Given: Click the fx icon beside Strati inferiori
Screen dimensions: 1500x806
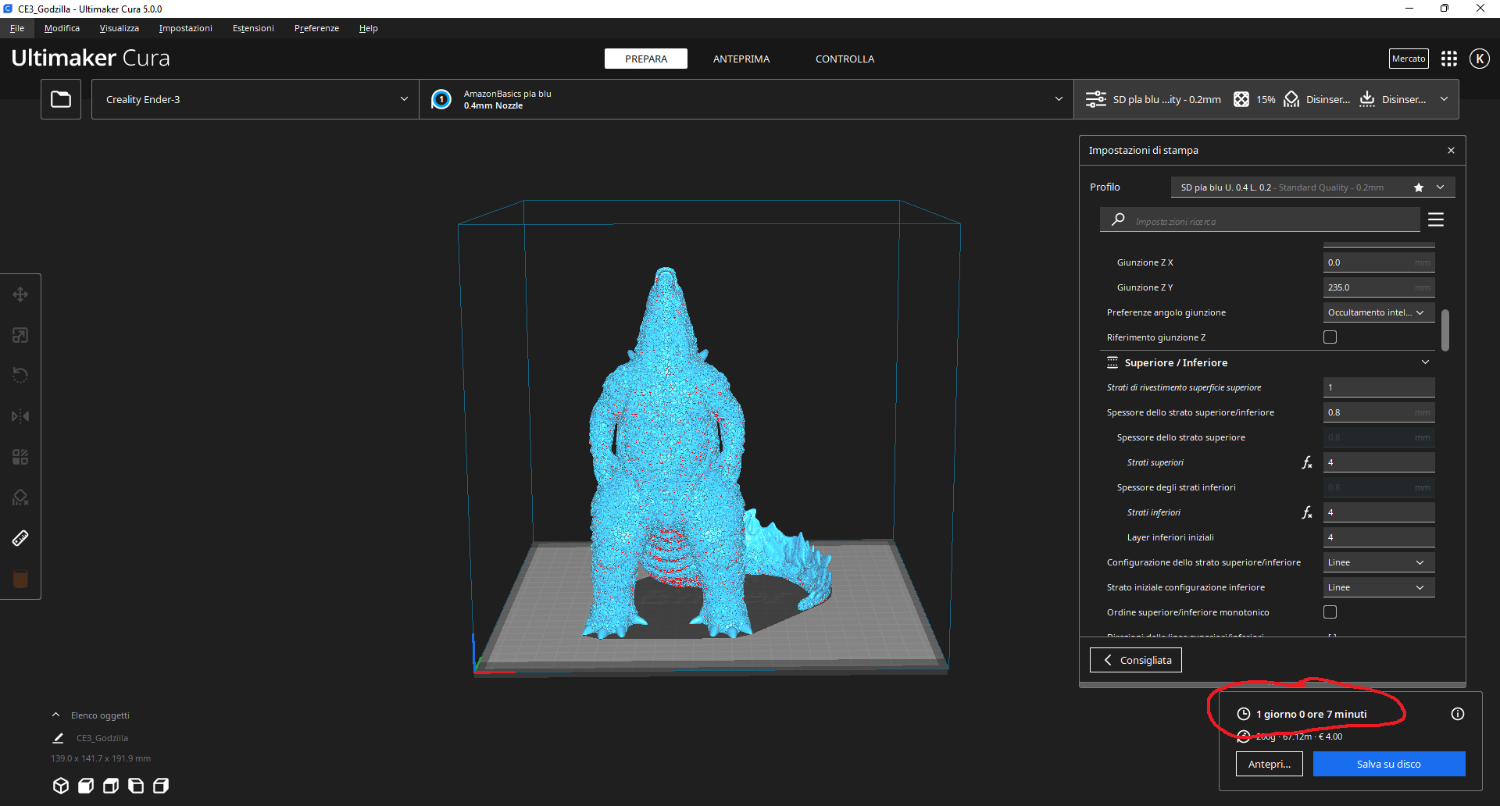Looking at the screenshot, I should [1306, 512].
